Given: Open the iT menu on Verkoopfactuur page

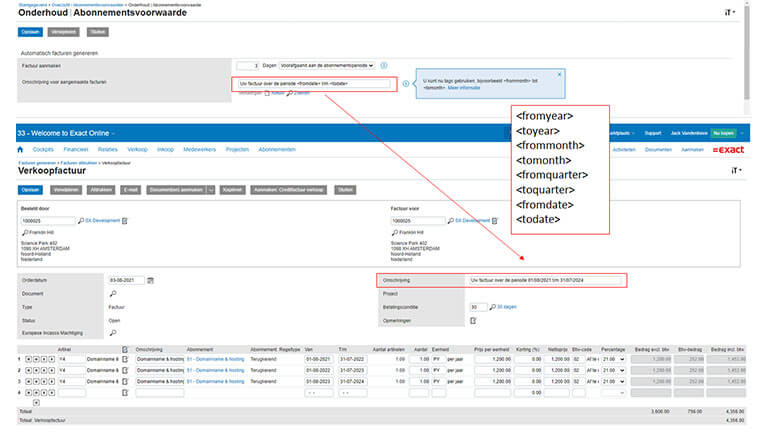Looking at the screenshot, I should point(736,170).
